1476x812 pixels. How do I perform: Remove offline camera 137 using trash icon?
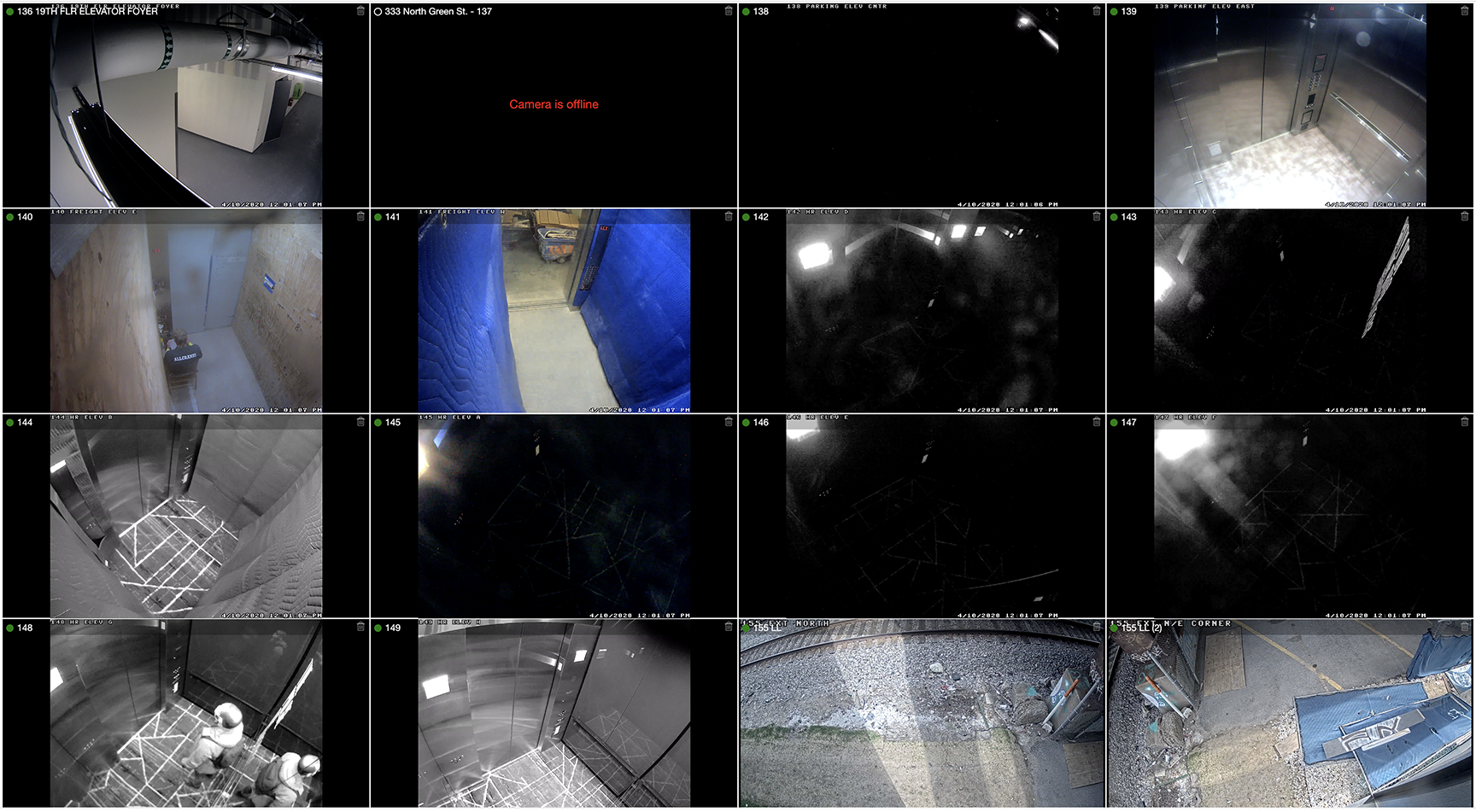[x=729, y=11]
